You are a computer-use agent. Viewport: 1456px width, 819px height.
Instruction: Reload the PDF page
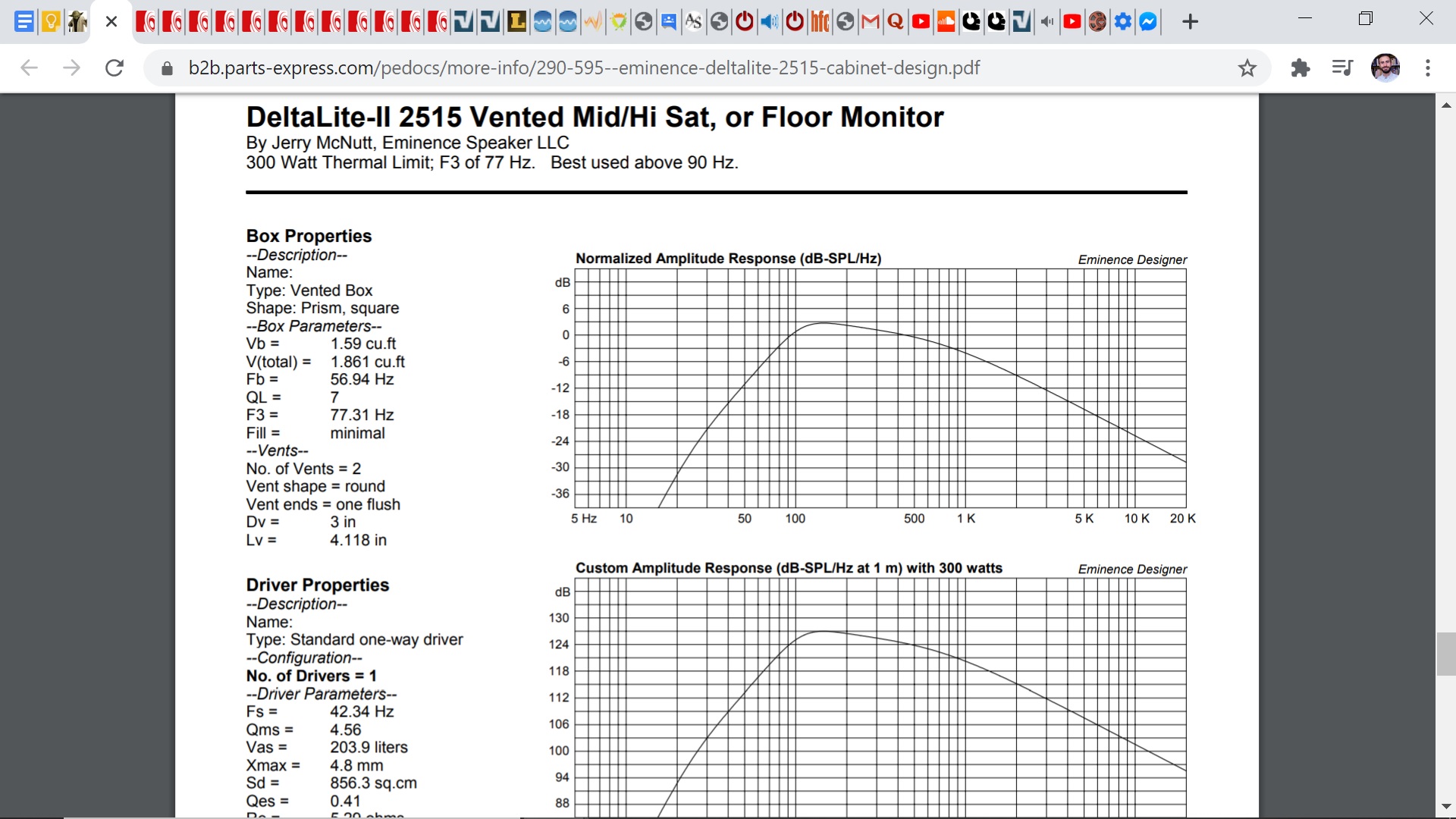pyautogui.click(x=115, y=68)
